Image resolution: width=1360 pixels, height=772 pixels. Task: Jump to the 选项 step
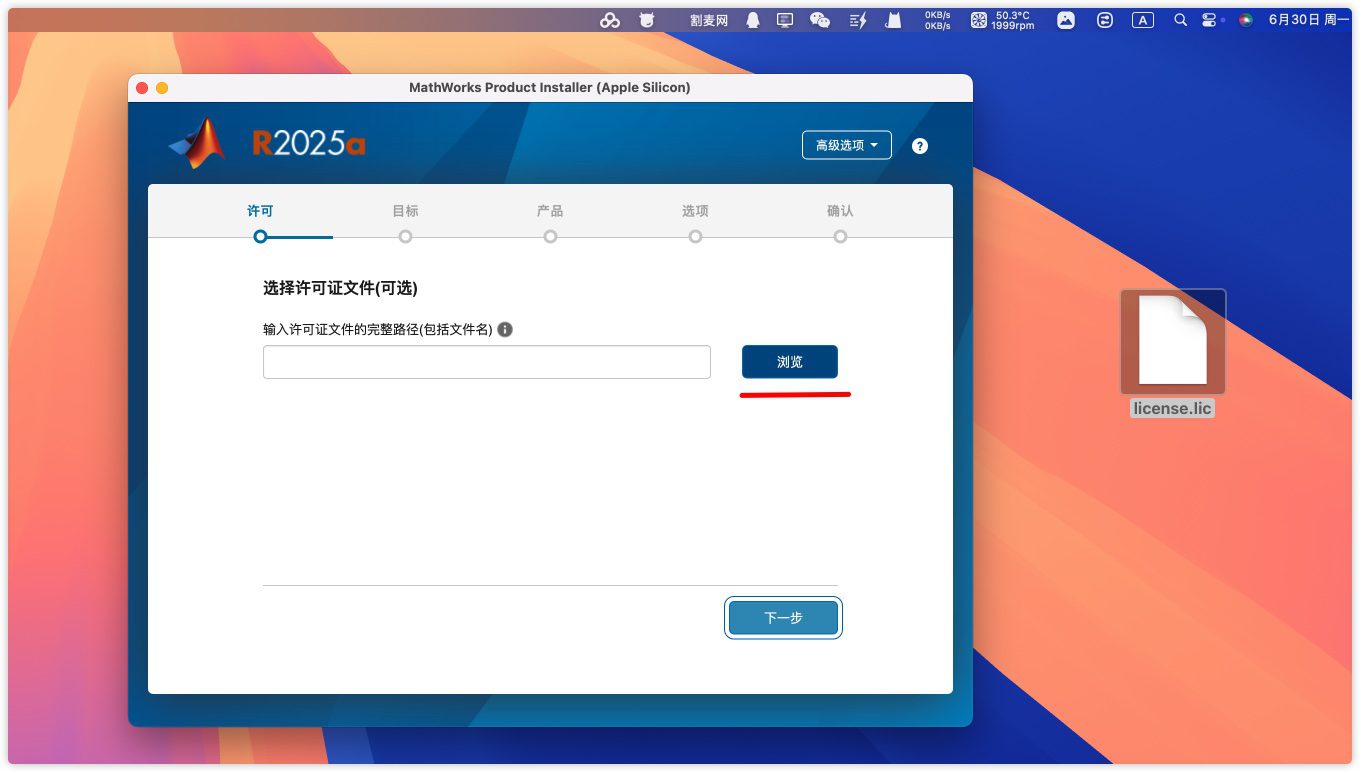pyautogui.click(x=695, y=212)
